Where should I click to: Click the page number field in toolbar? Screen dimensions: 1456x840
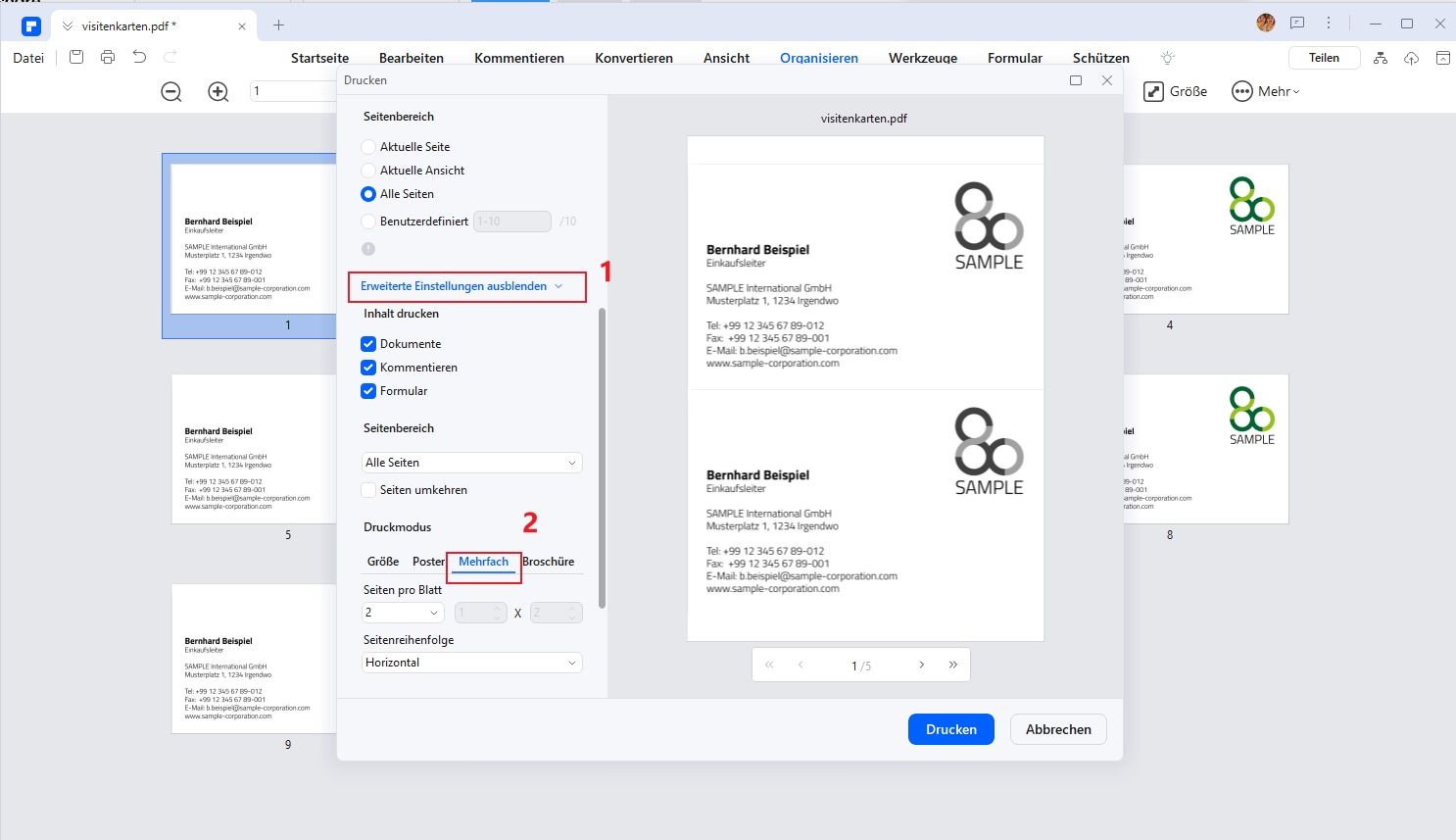point(293,91)
